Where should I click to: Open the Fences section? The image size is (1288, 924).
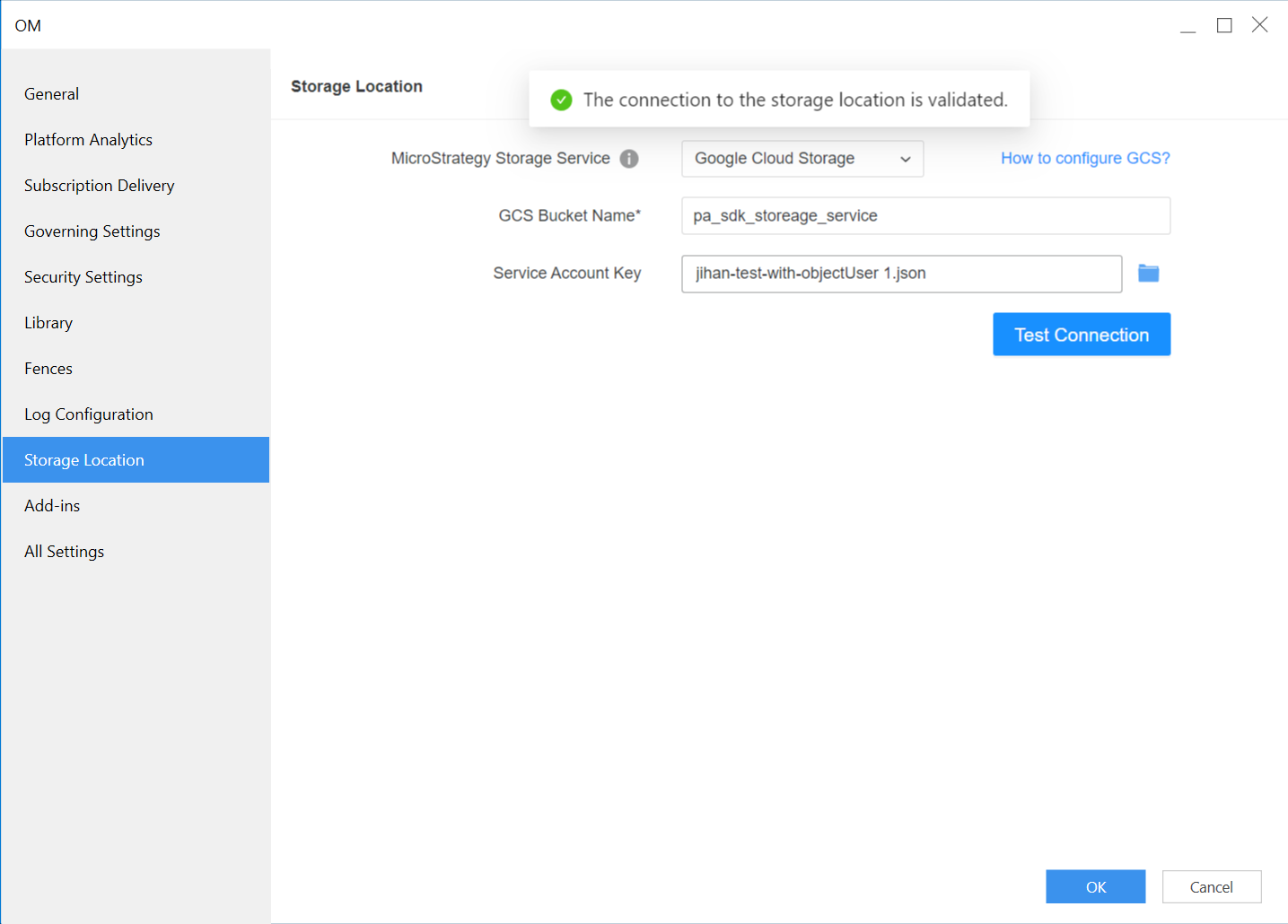(x=48, y=369)
